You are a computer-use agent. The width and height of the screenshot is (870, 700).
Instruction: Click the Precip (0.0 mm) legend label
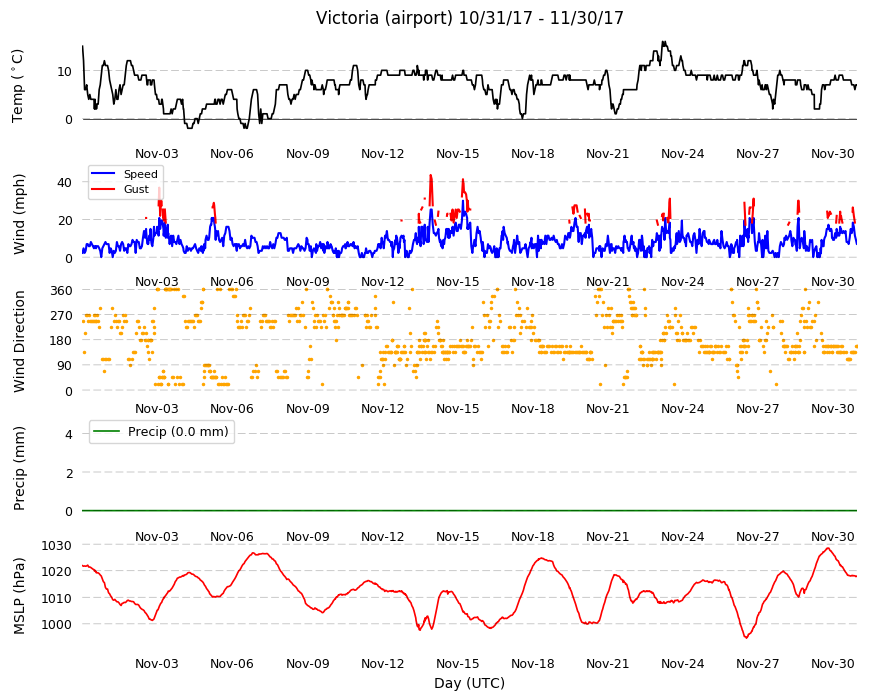click(x=178, y=432)
